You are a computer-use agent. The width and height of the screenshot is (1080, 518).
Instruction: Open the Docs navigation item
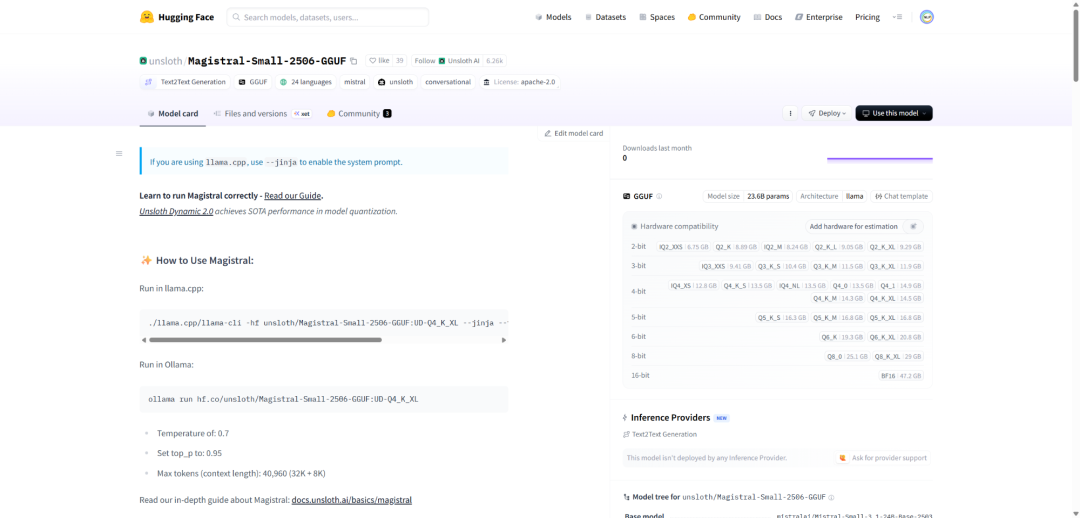(768, 17)
